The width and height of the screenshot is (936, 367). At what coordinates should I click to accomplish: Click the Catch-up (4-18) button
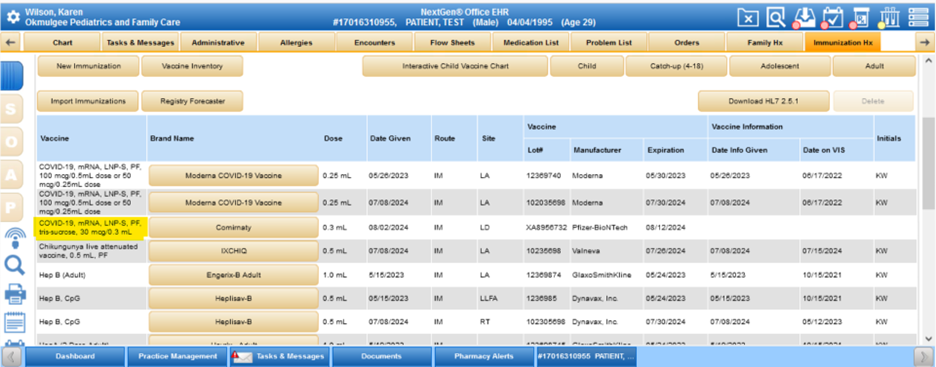tap(676, 66)
